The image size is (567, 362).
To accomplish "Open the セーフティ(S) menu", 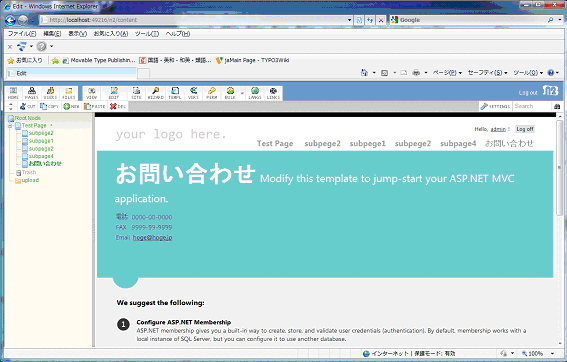I will [x=487, y=73].
